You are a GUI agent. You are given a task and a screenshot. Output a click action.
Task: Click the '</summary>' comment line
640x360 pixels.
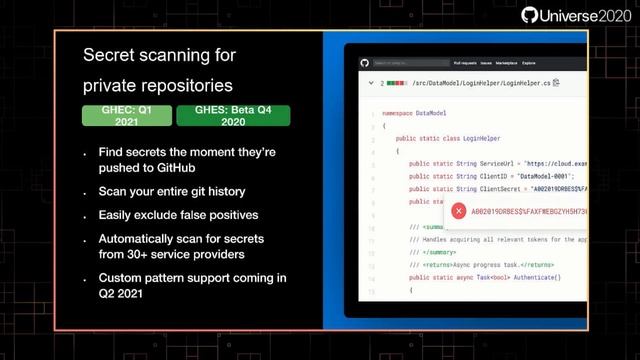(x=433, y=252)
